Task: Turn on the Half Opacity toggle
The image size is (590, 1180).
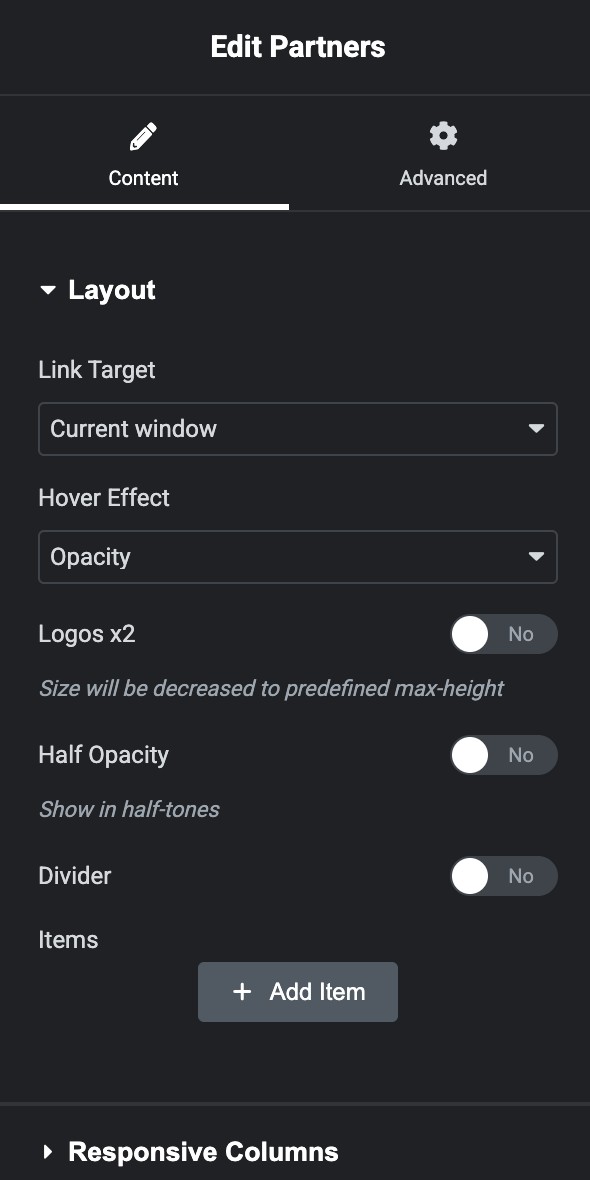Action: 503,755
